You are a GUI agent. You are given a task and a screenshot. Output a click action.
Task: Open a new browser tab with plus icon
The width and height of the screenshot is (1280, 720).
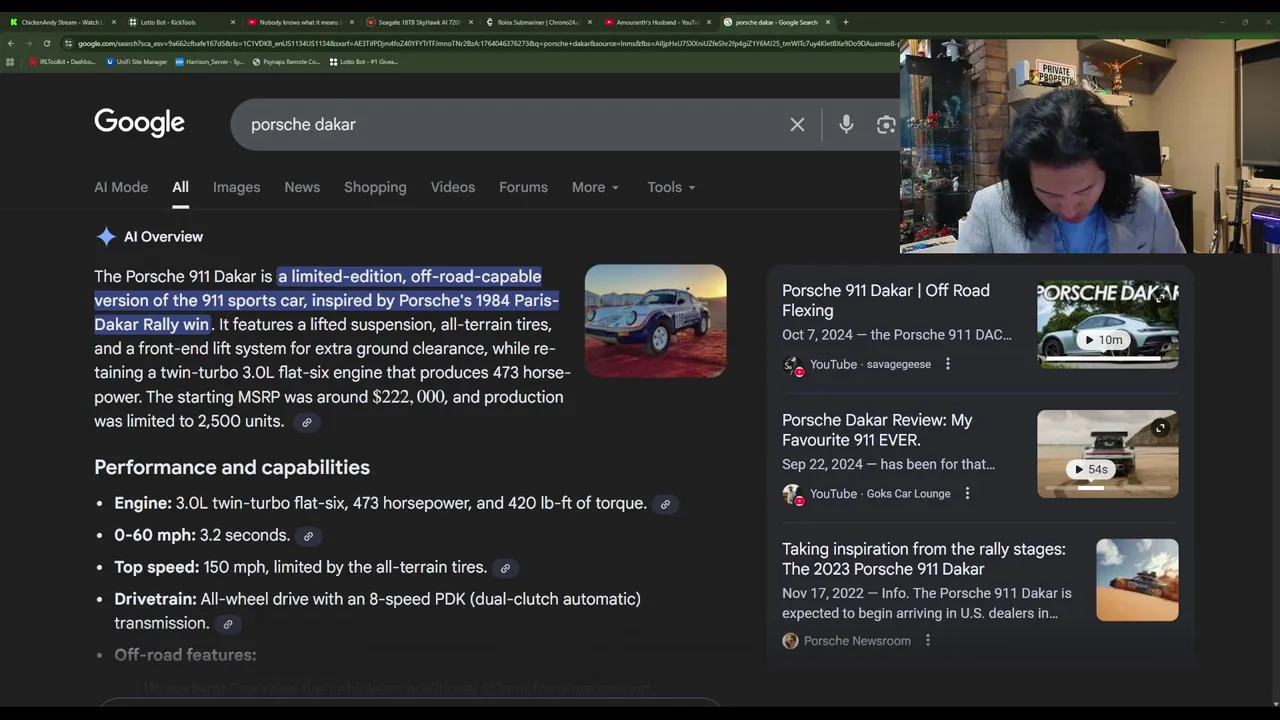[846, 22]
